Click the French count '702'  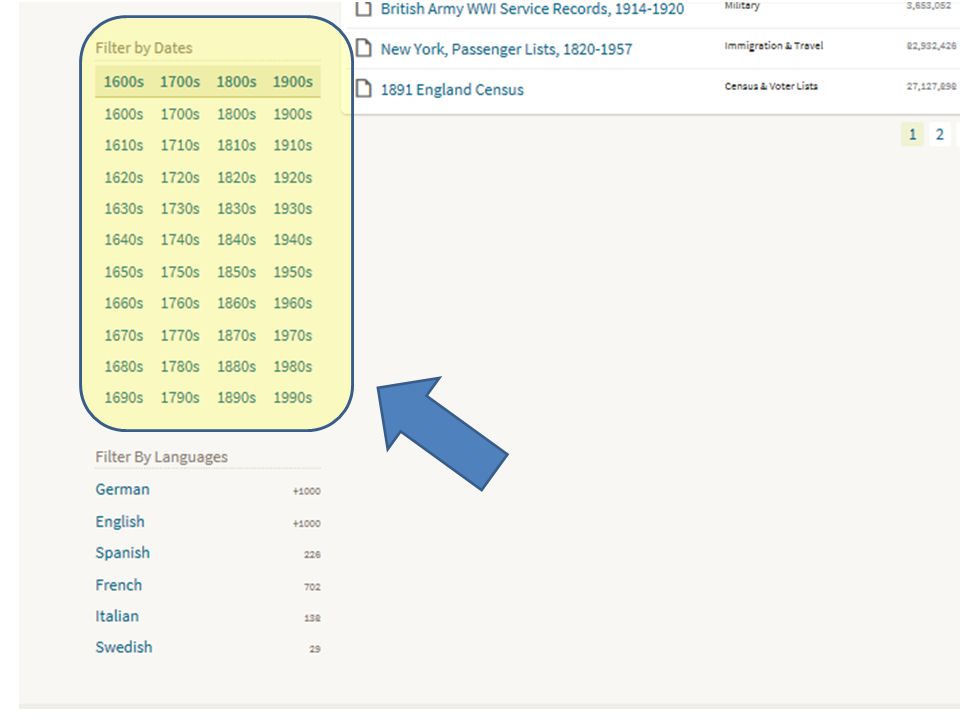[312, 587]
